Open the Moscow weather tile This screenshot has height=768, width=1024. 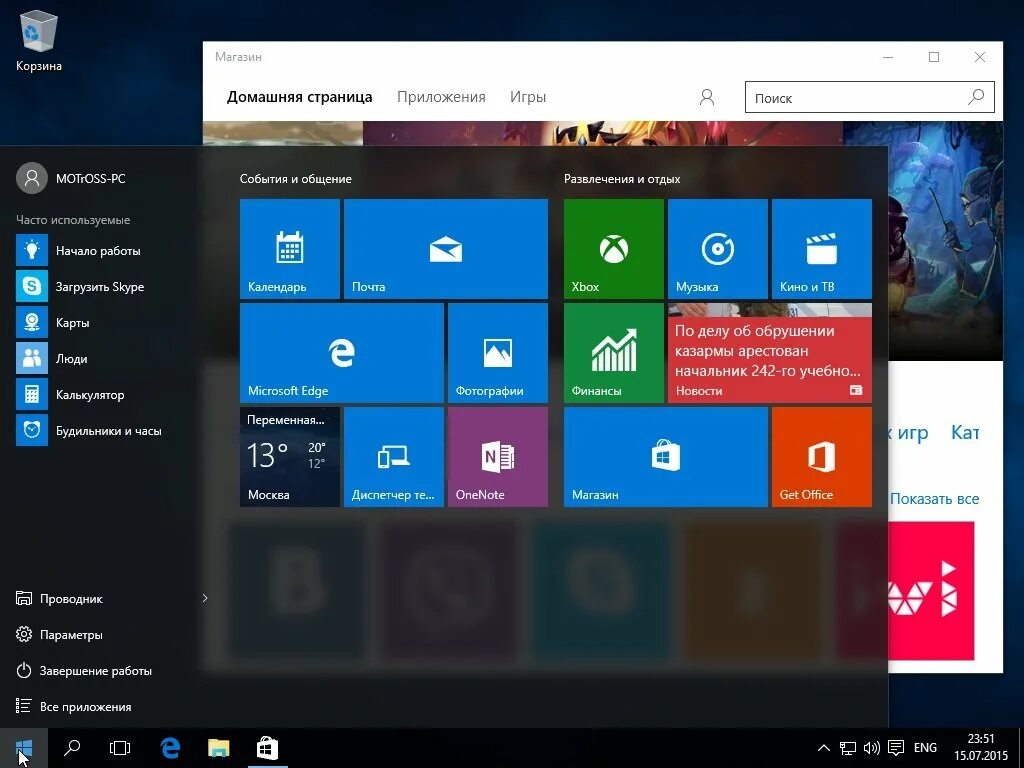coord(289,456)
